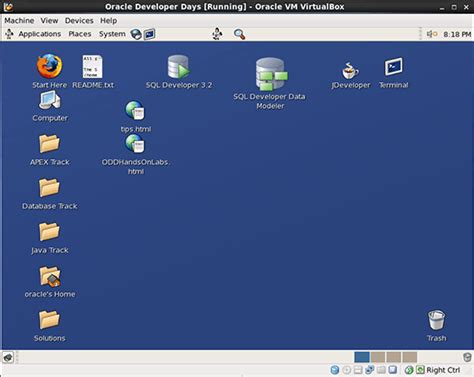
Task: Open the Applications menu
Action: pyautogui.click(x=39, y=34)
